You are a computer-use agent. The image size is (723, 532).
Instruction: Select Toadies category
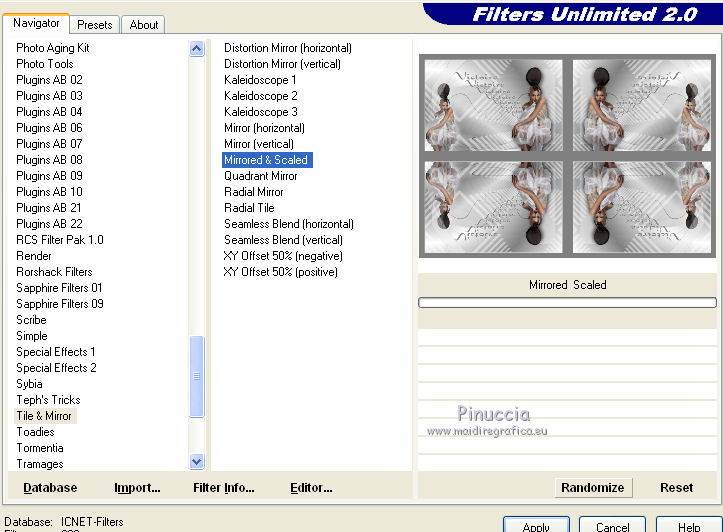(x=36, y=432)
